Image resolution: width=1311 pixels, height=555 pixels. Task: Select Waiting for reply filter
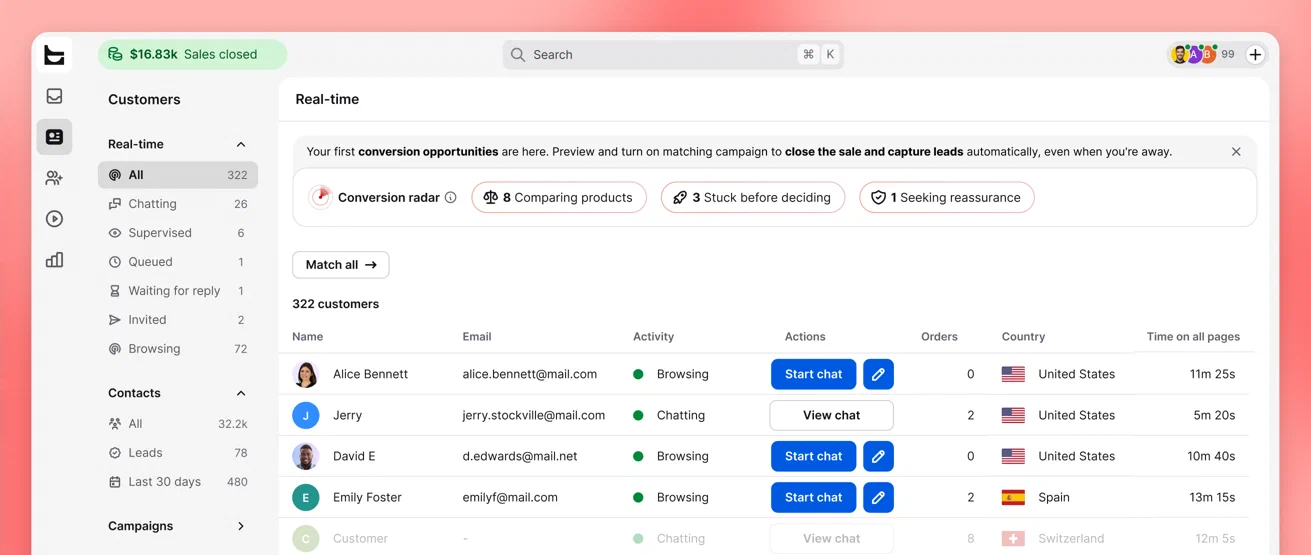pos(178,291)
